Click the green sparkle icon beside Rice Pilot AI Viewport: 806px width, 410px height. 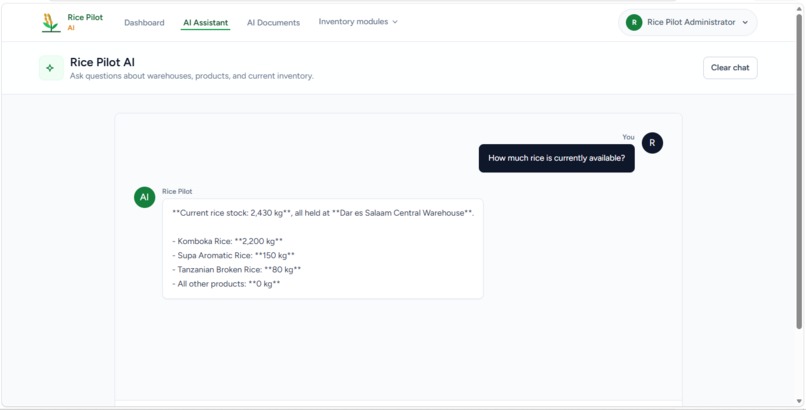[51, 68]
